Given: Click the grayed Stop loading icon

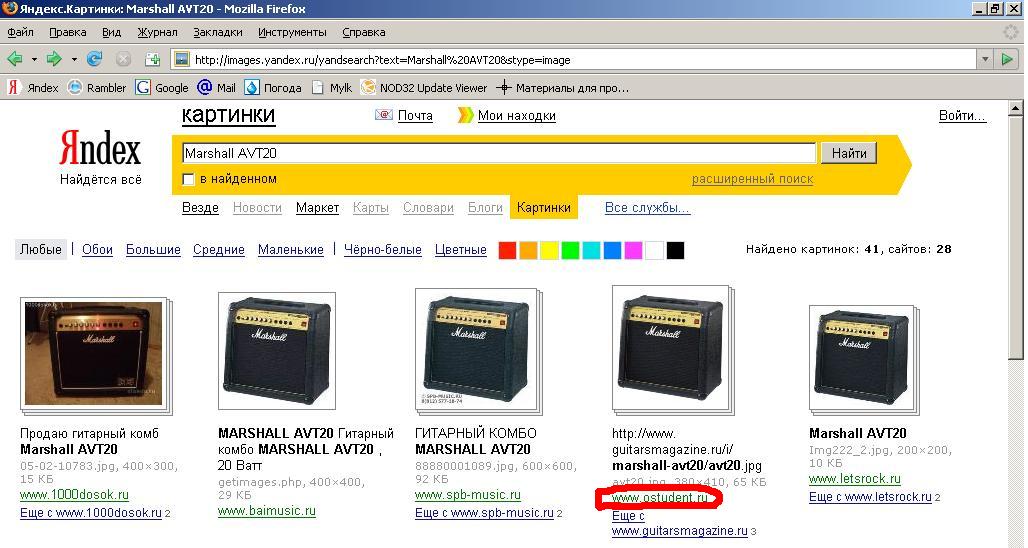Looking at the screenshot, I should 123,59.
